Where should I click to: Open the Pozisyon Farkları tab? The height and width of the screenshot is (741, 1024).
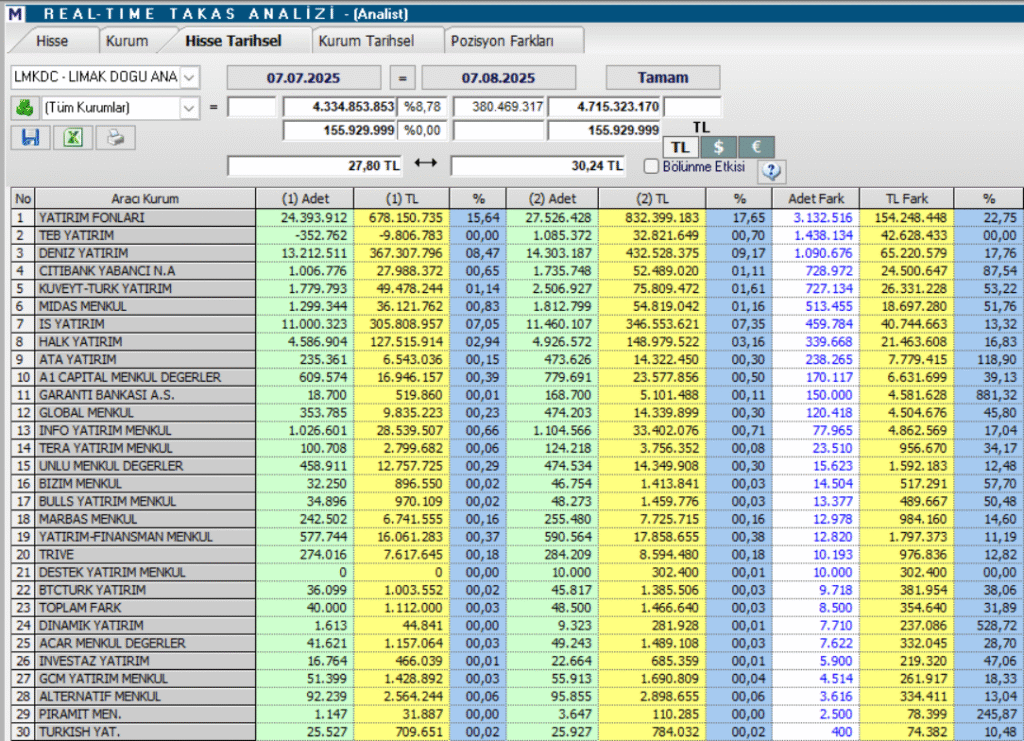(514, 41)
